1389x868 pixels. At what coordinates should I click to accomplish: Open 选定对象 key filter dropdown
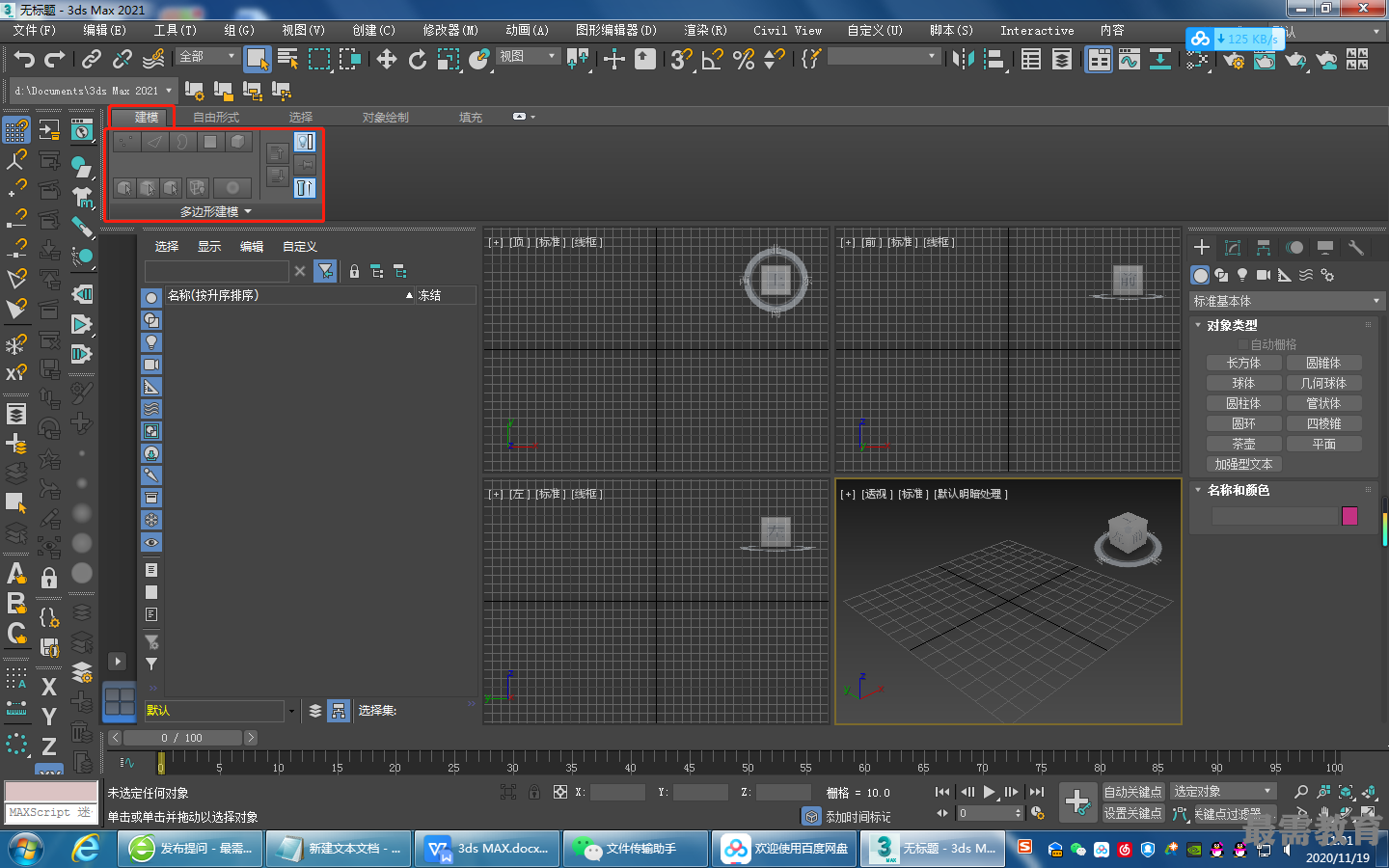[1223, 791]
